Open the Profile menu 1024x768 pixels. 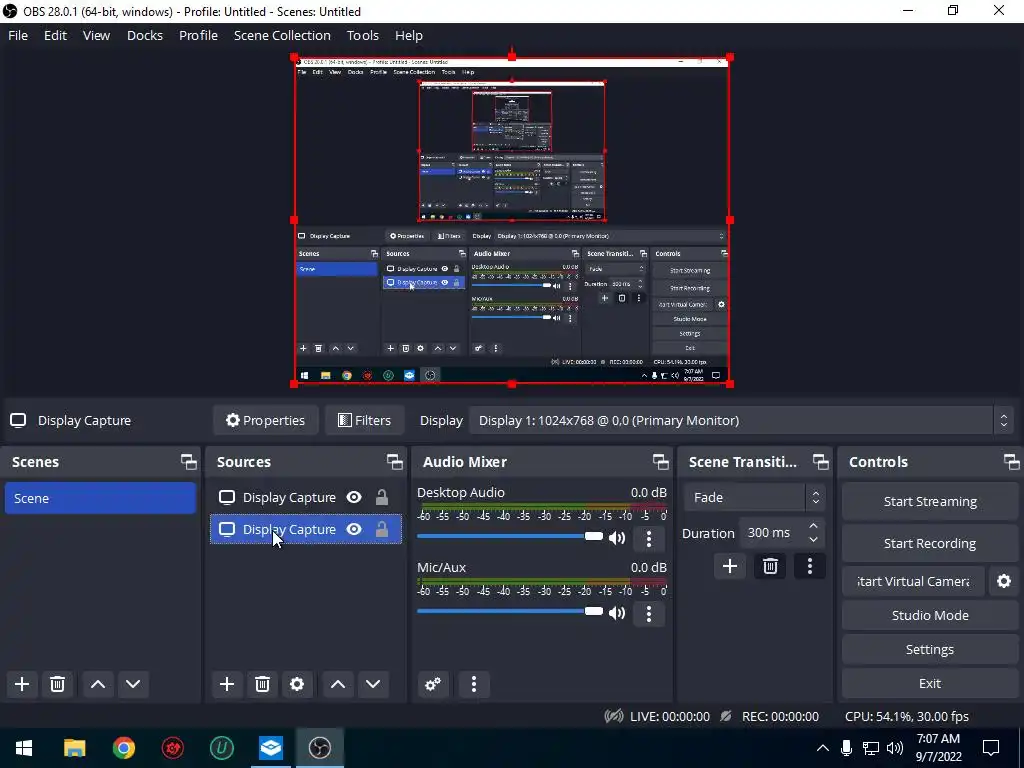click(199, 35)
